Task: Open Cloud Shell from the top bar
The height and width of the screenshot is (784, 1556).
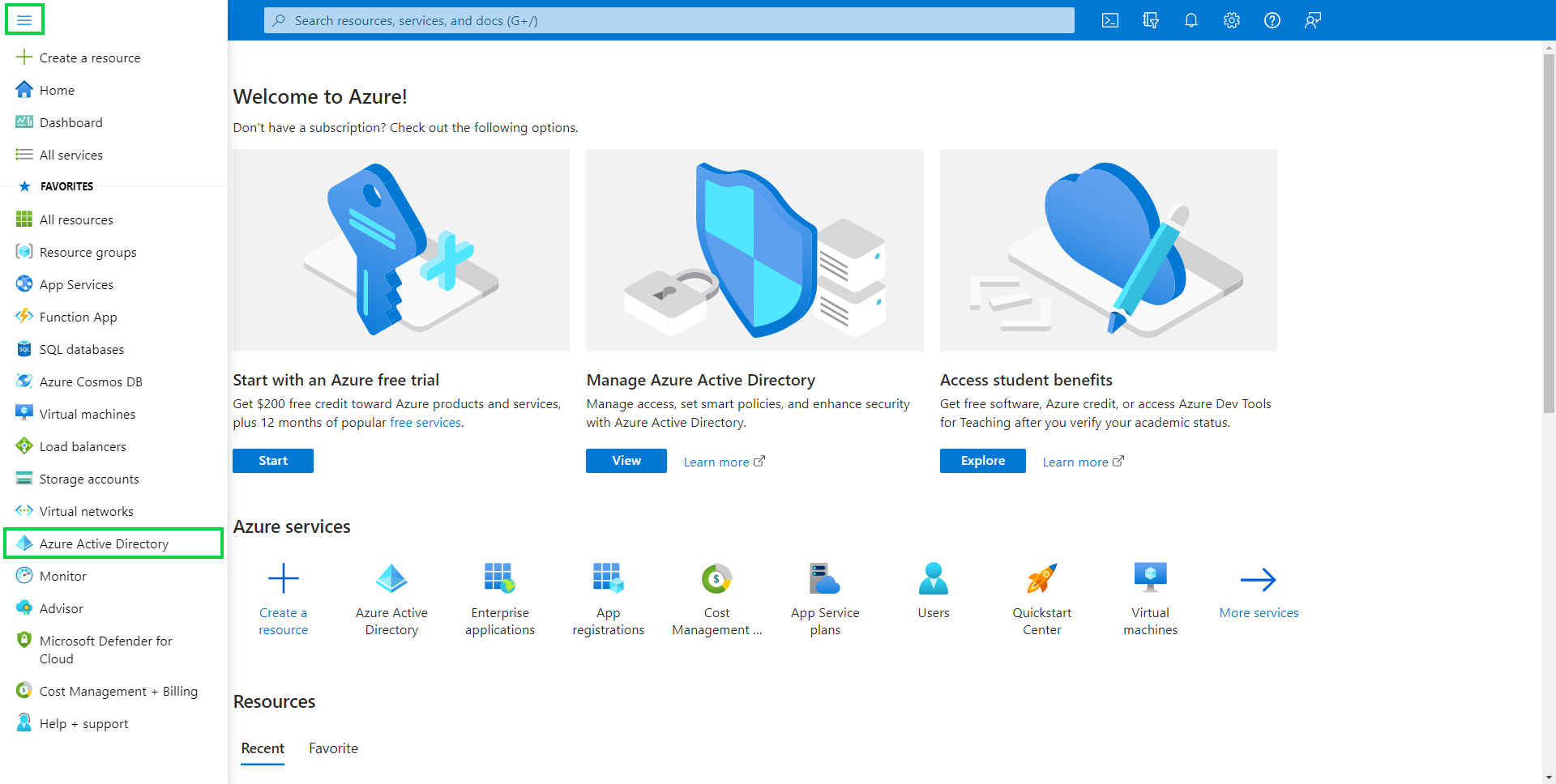Action: pos(1110,20)
